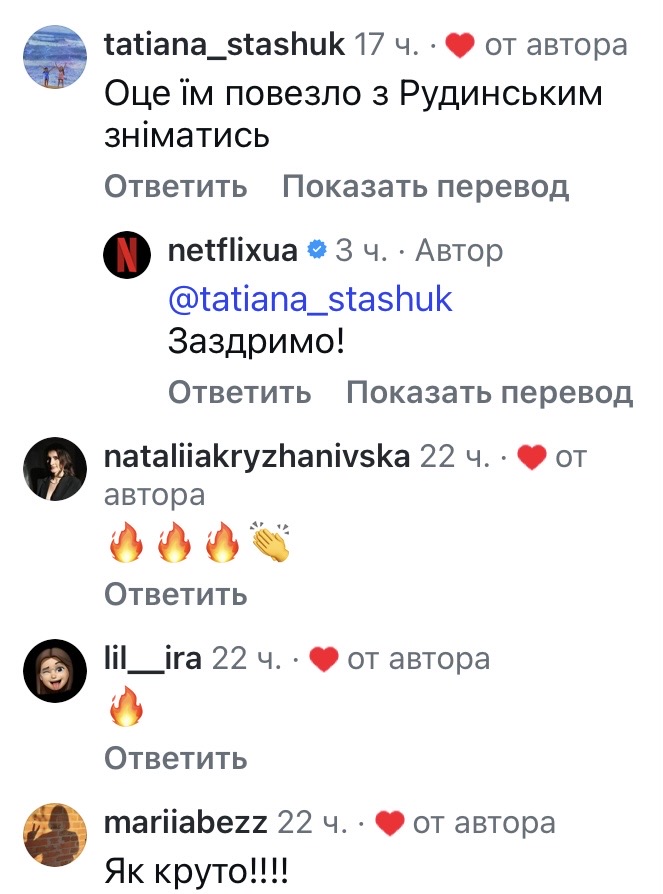663x894 pixels.
Task: Open the netflixua username link
Action: click(x=235, y=251)
